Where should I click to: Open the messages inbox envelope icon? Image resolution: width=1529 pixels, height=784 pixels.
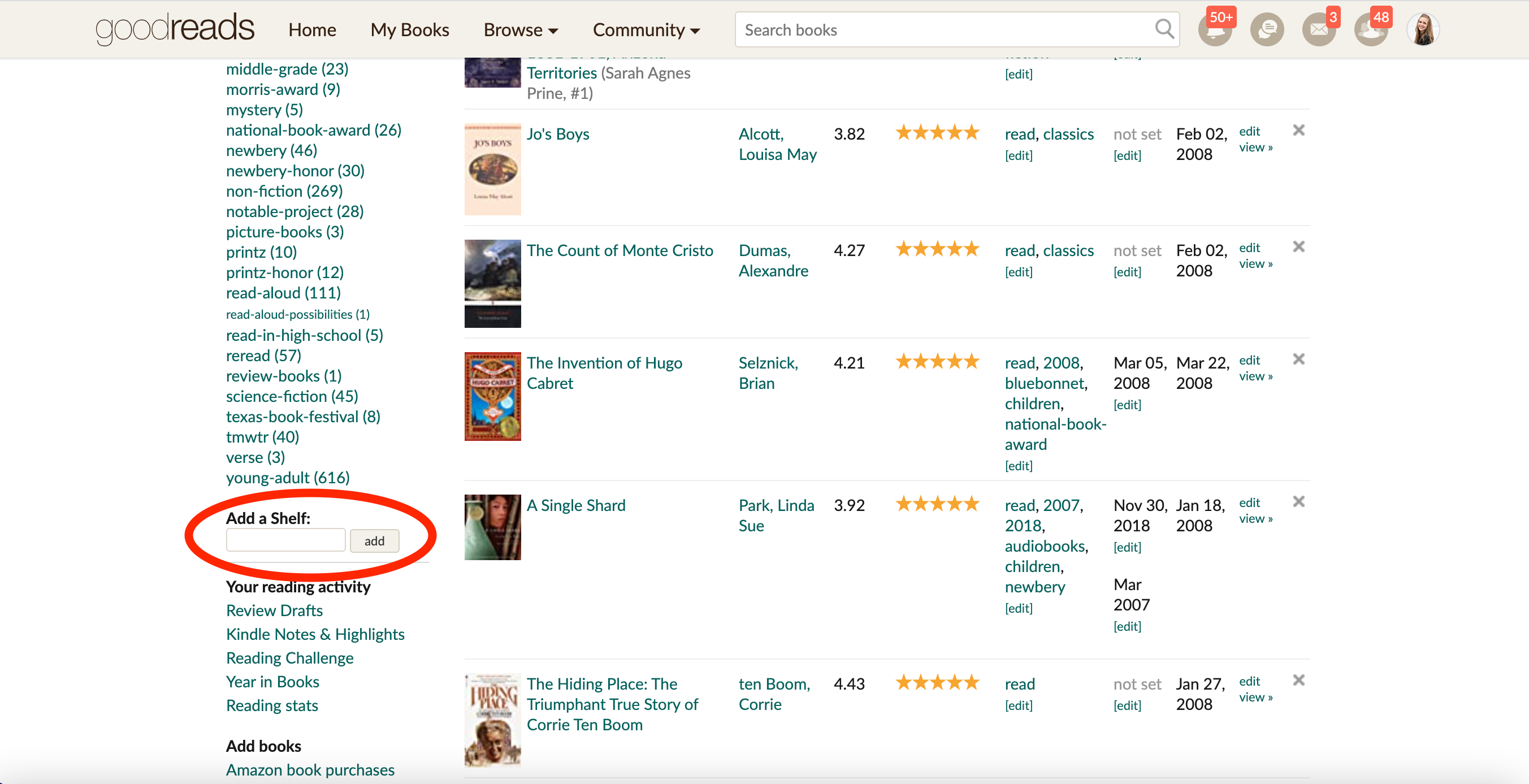[1319, 29]
